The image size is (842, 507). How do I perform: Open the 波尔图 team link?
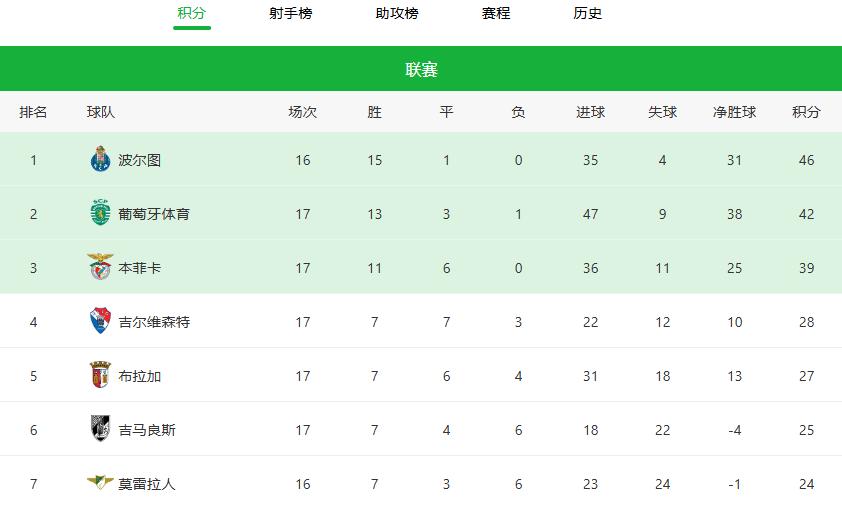[140, 160]
